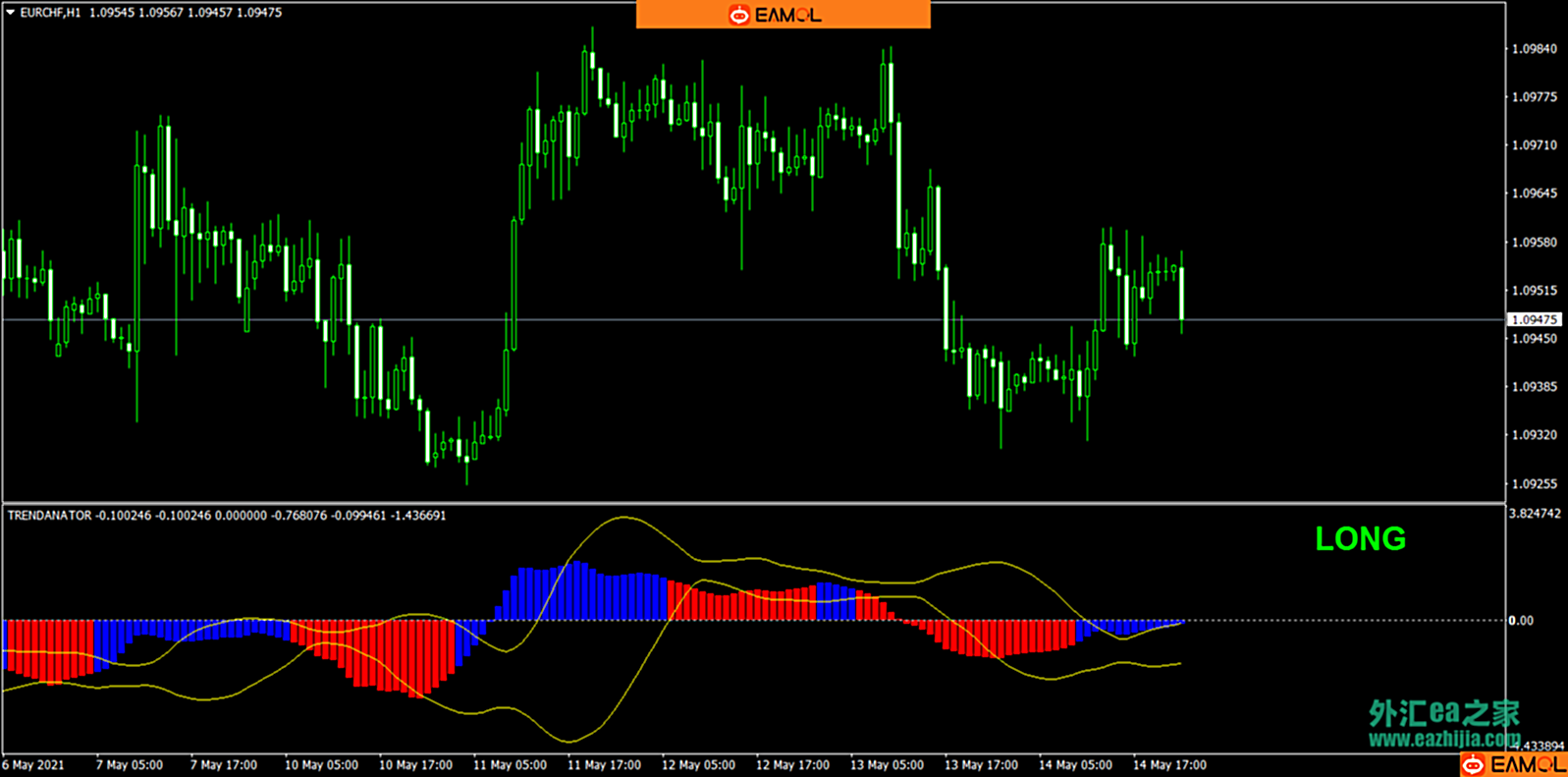Image resolution: width=1568 pixels, height=777 pixels.
Task: Expand the arrow beside EURCHF,H1 title
Action: pyautogui.click(x=11, y=13)
